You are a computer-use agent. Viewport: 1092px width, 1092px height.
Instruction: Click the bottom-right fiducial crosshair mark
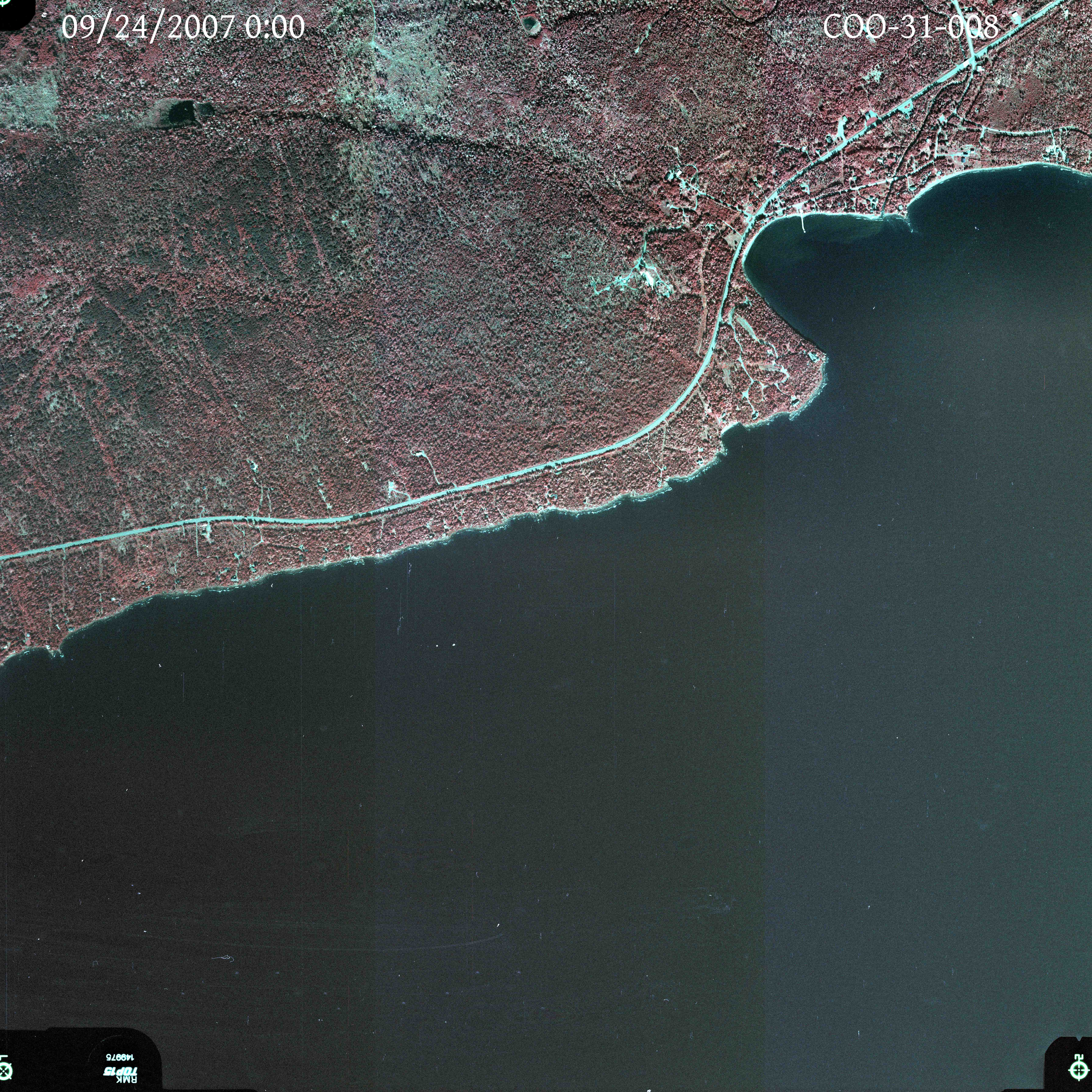point(1079,1070)
